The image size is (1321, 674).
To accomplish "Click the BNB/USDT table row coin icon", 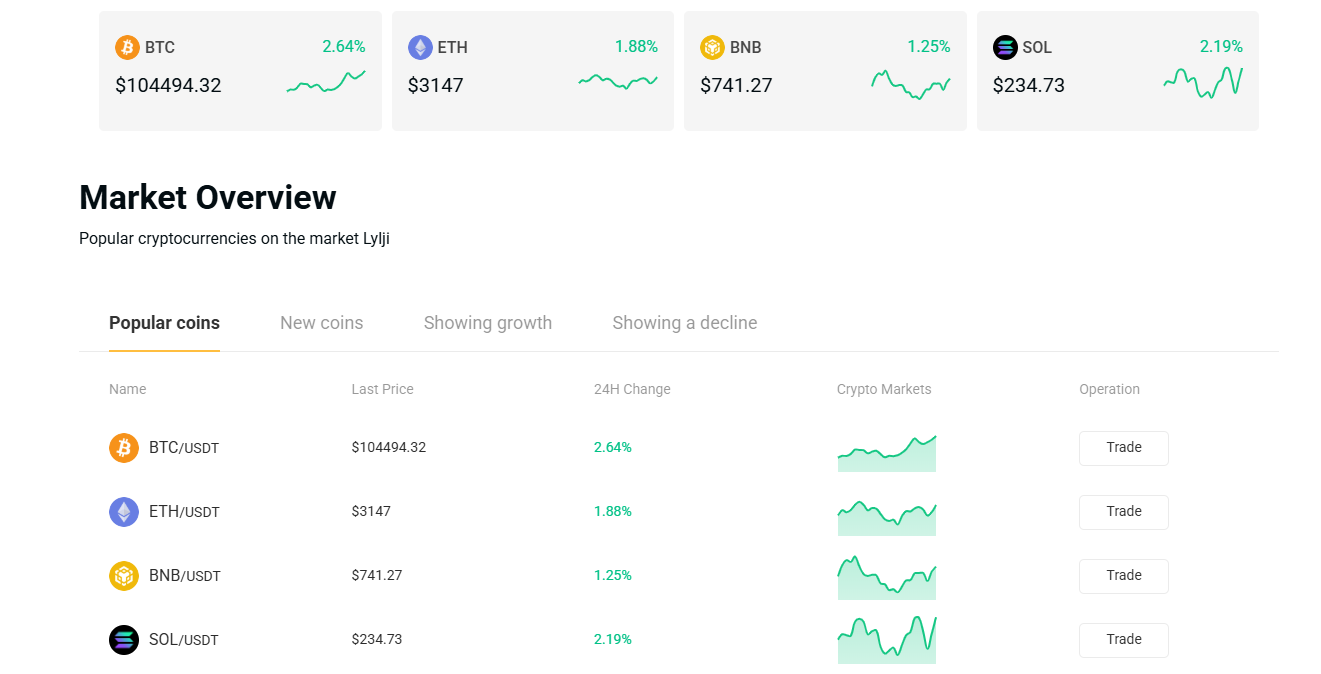I will coord(124,576).
